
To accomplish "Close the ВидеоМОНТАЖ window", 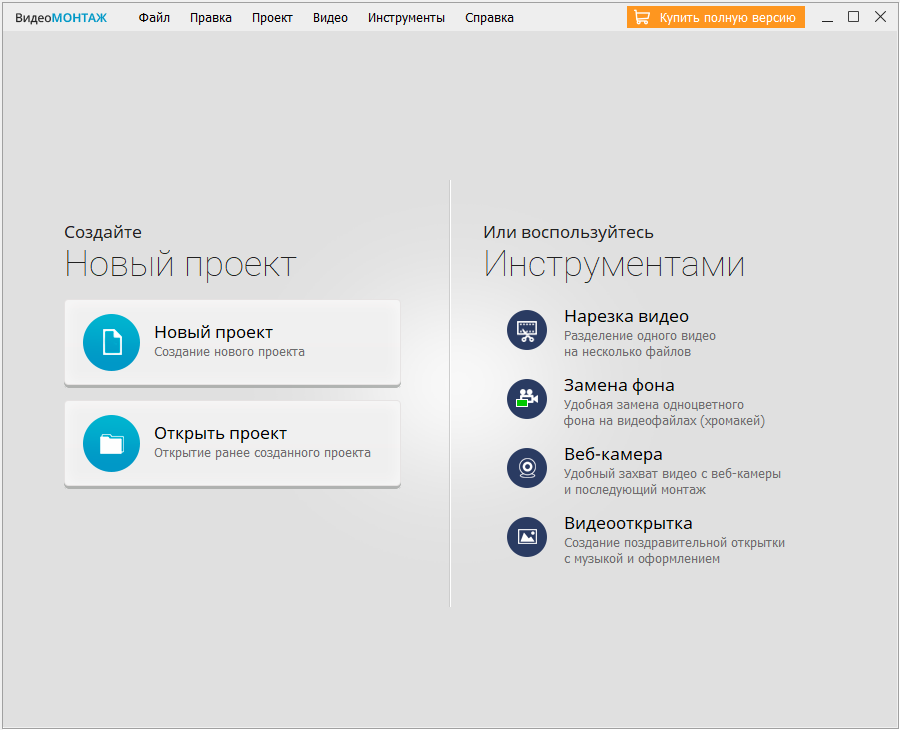I will pyautogui.click(x=880, y=17).
